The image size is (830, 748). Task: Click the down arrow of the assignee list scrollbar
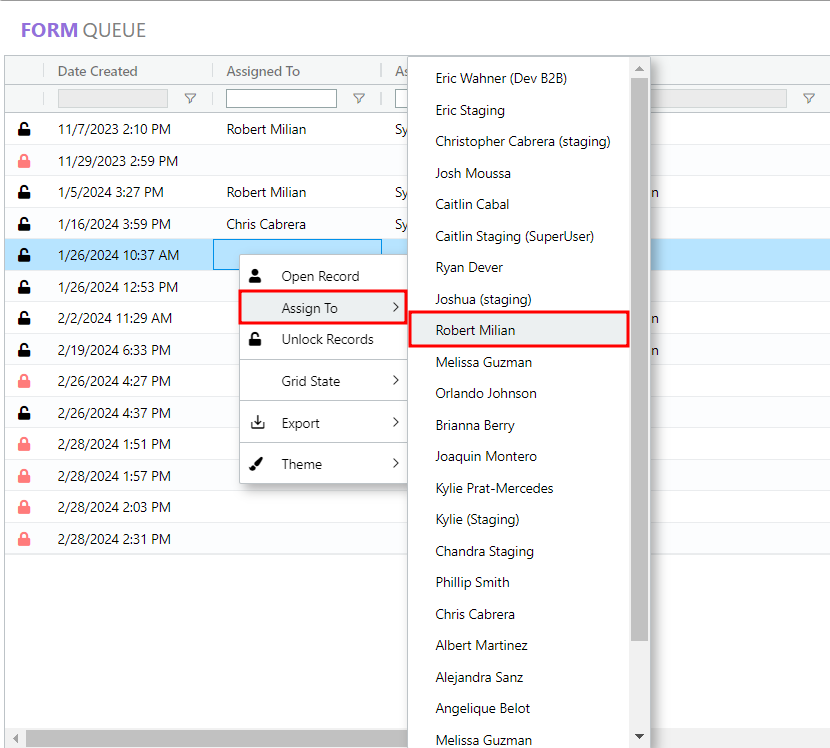[640, 737]
